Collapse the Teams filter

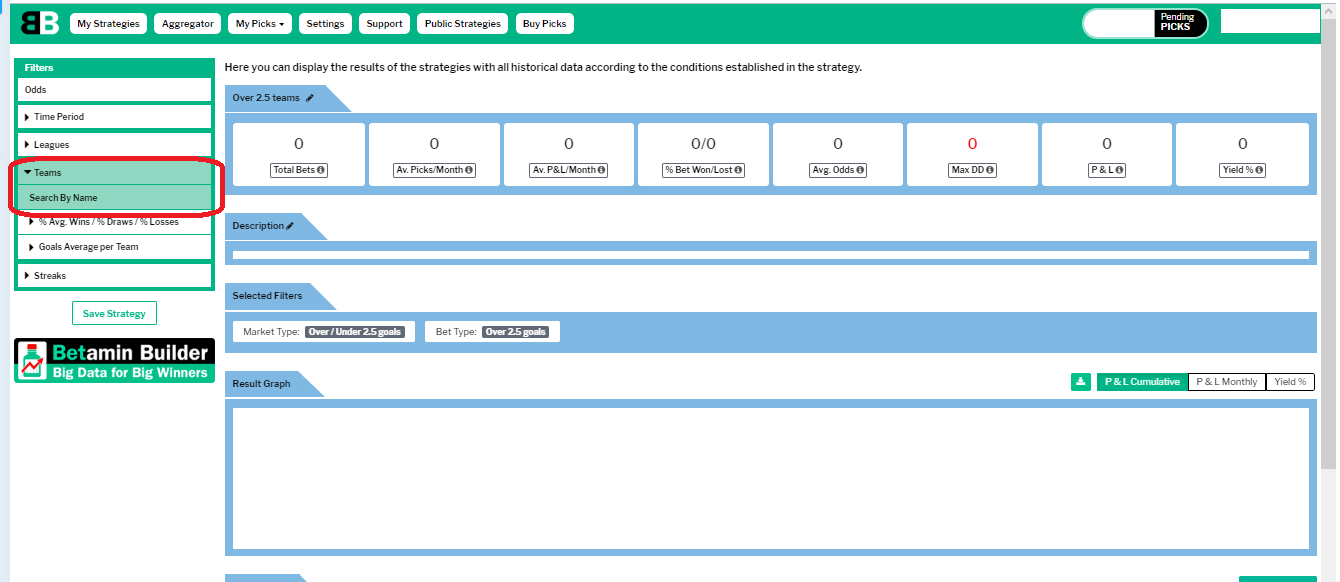114,173
